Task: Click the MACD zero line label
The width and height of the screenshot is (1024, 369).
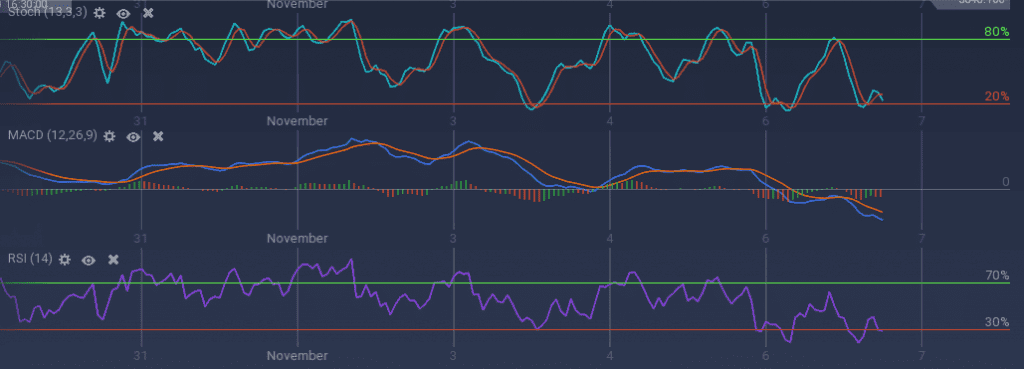Action: (1006, 182)
